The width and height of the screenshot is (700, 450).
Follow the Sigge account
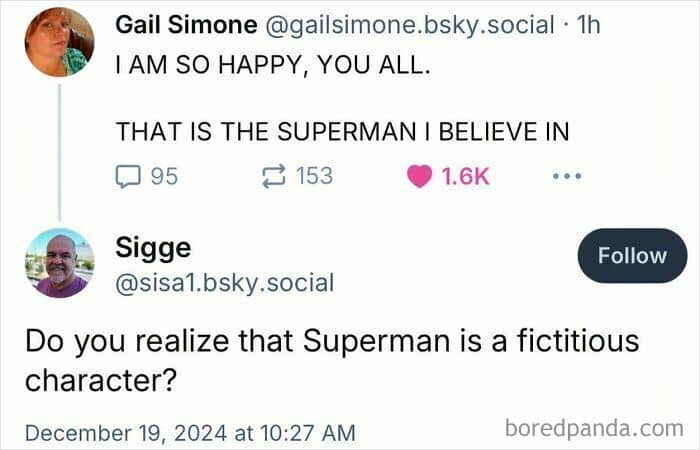pyautogui.click(x=631, y=256)
